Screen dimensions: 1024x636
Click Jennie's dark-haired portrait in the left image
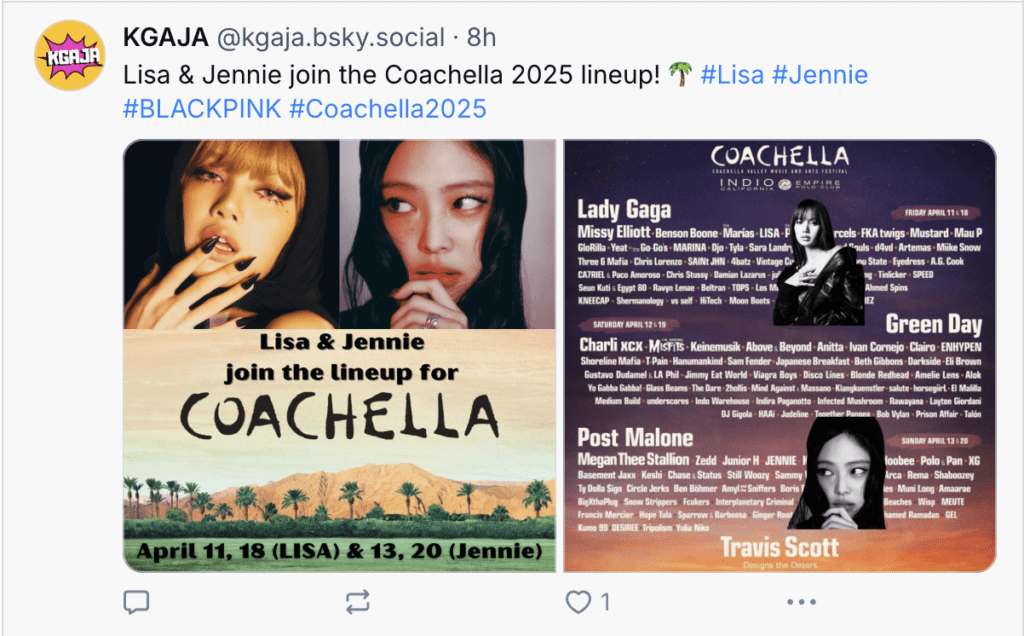(x=447, y=234)
